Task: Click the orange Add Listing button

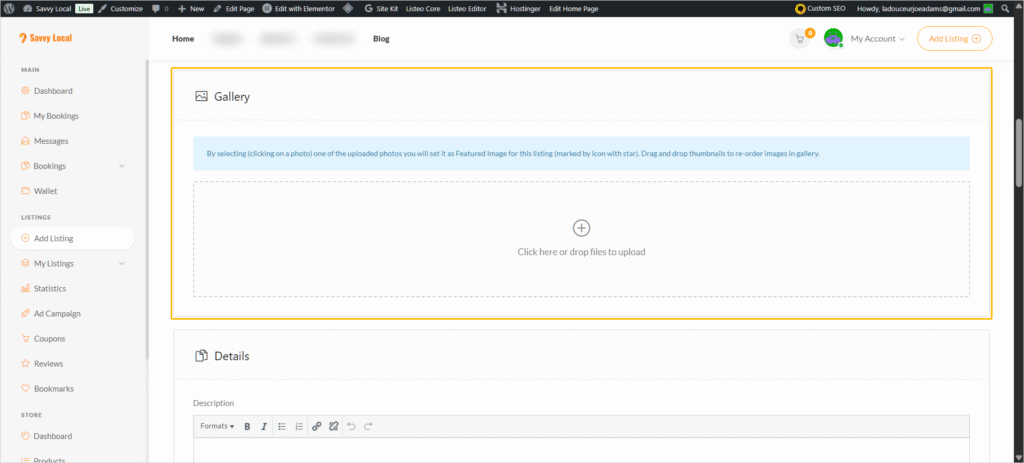Action: (x=954, y=39)
